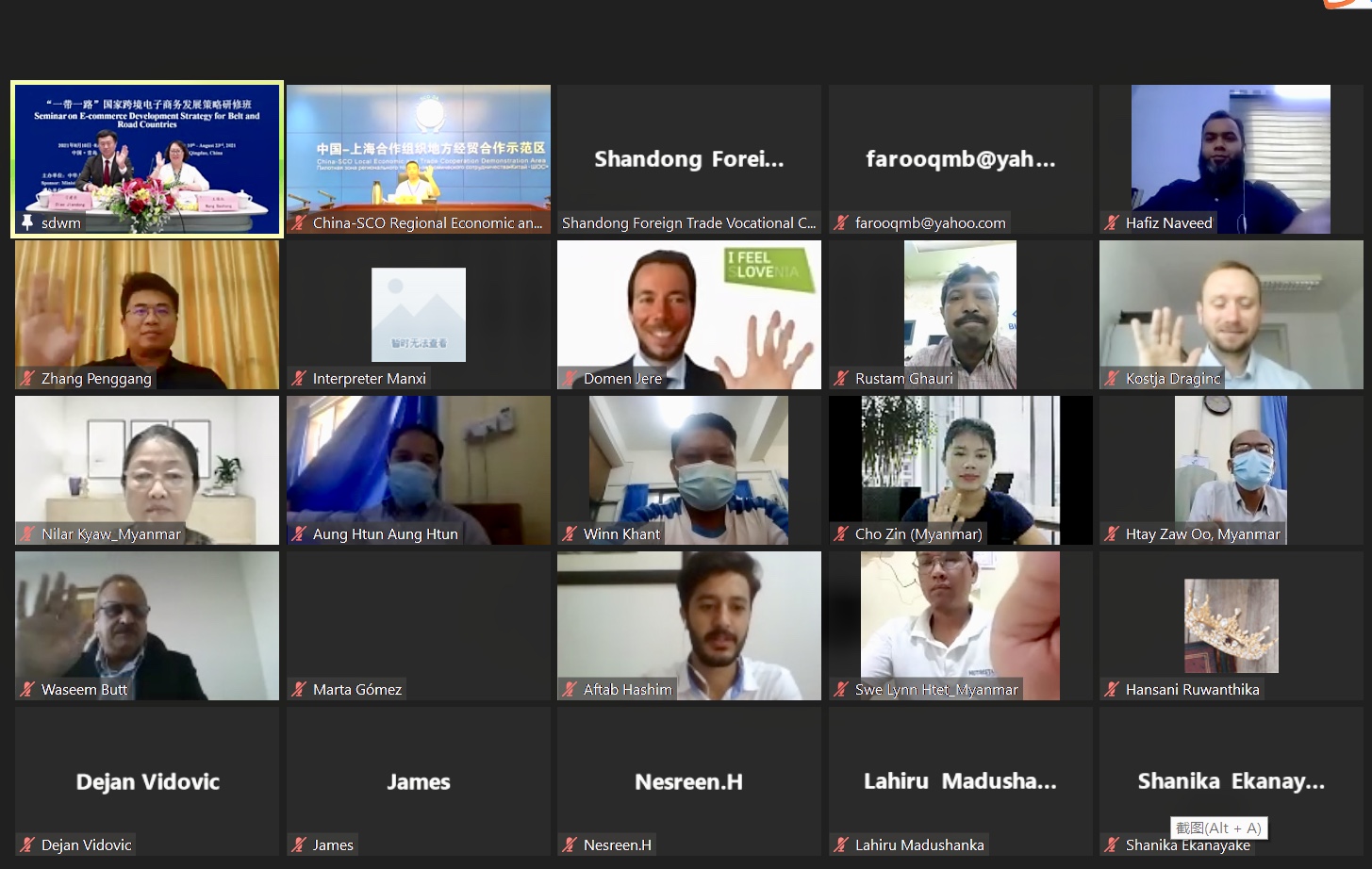This screenshot has width=1372, height=869.
Task: Click the Nesreen.H participant tile
Action: tap(688, 781)
